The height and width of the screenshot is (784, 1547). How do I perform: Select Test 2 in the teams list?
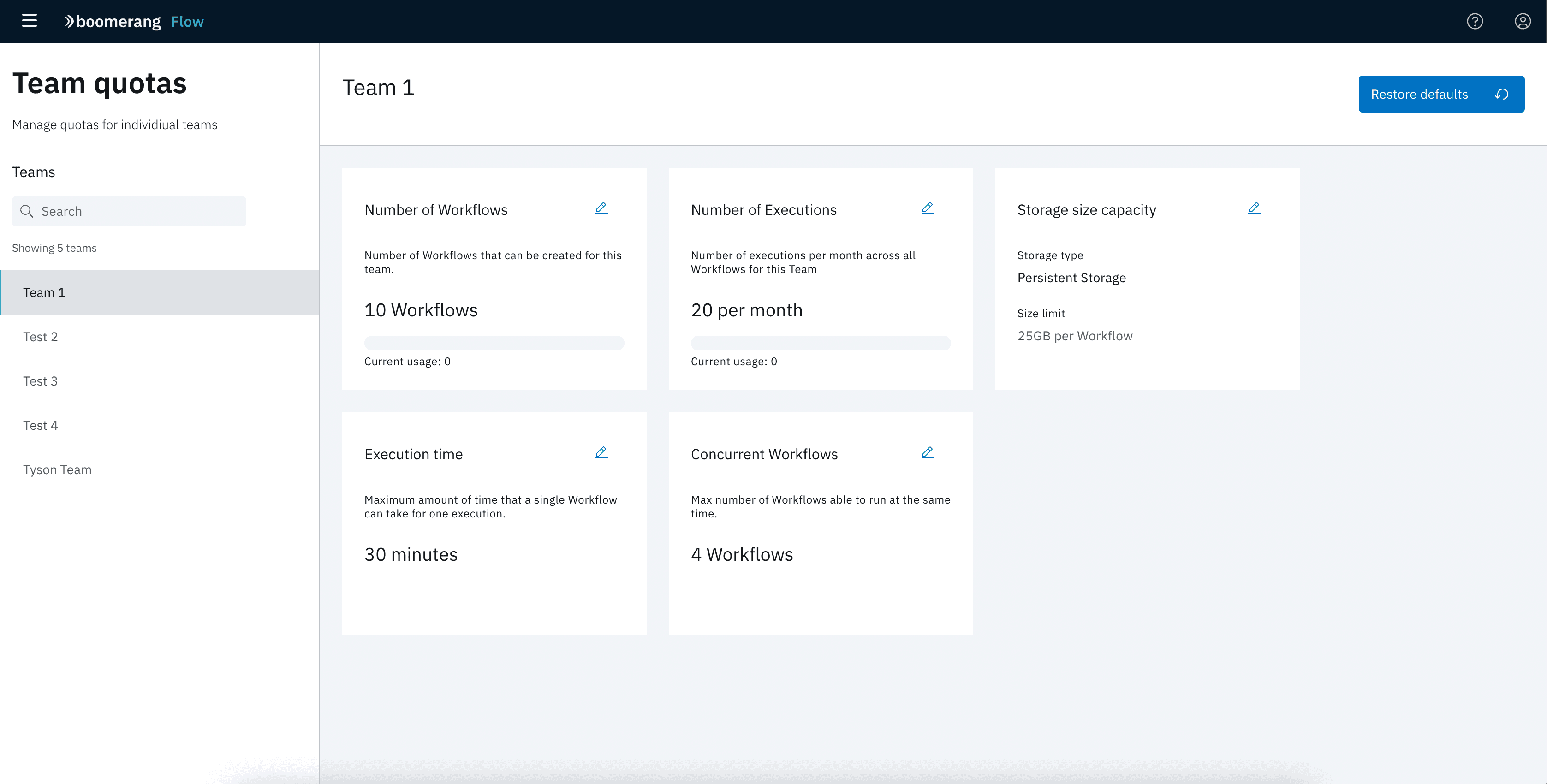(160, 337)
